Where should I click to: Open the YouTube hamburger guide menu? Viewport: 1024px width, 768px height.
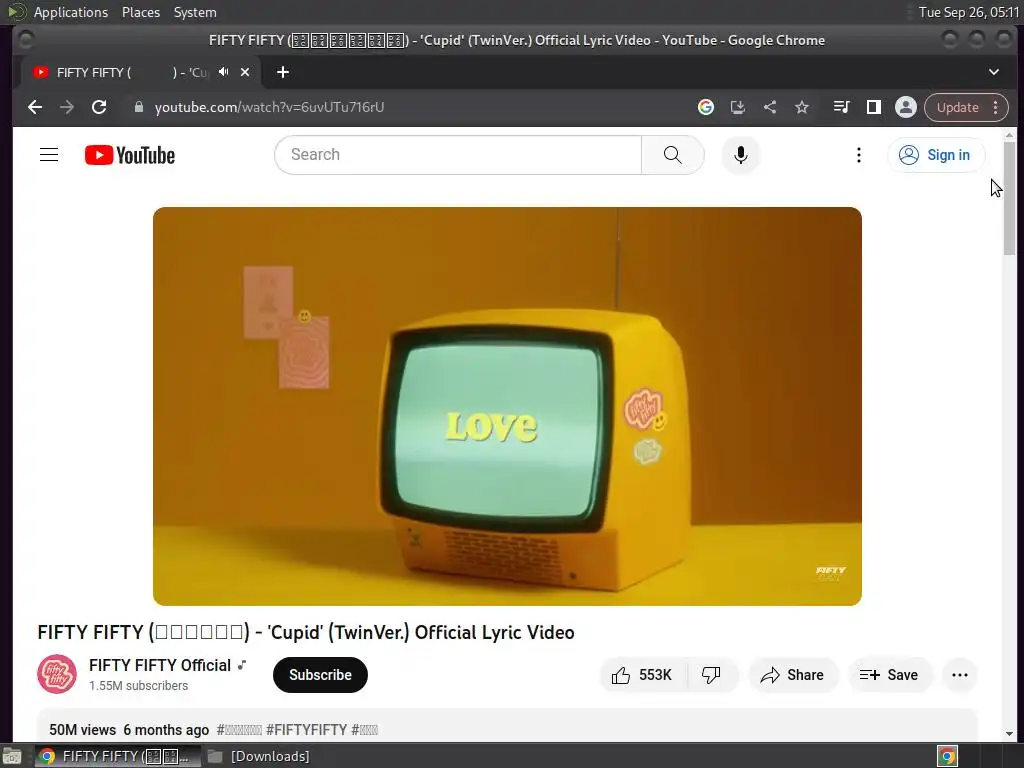click(49, 155)
